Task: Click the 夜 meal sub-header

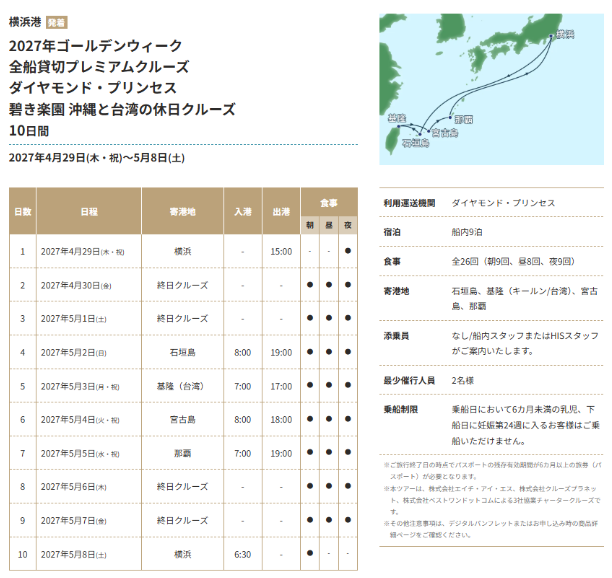Action: tap(348, 225)
